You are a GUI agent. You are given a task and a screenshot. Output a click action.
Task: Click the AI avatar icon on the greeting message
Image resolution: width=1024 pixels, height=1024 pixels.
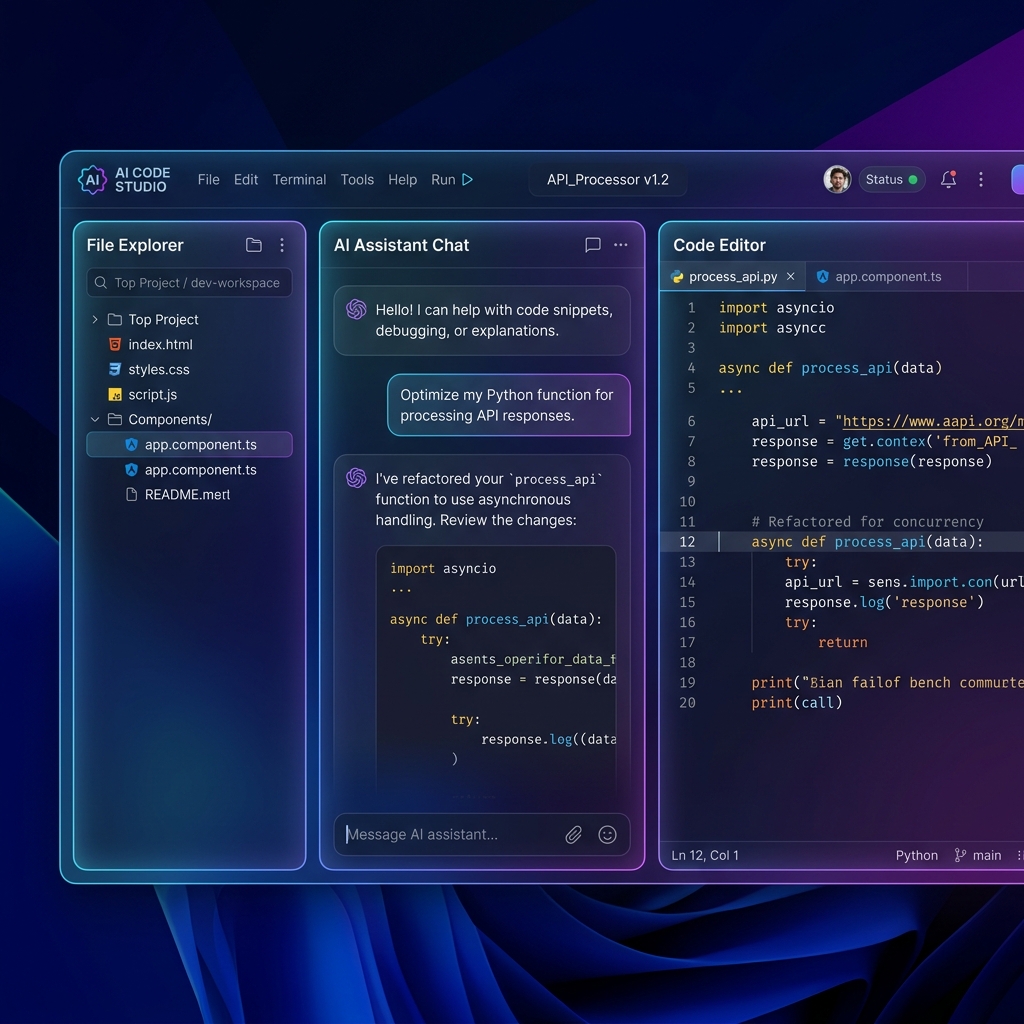(x=356, y=309)
